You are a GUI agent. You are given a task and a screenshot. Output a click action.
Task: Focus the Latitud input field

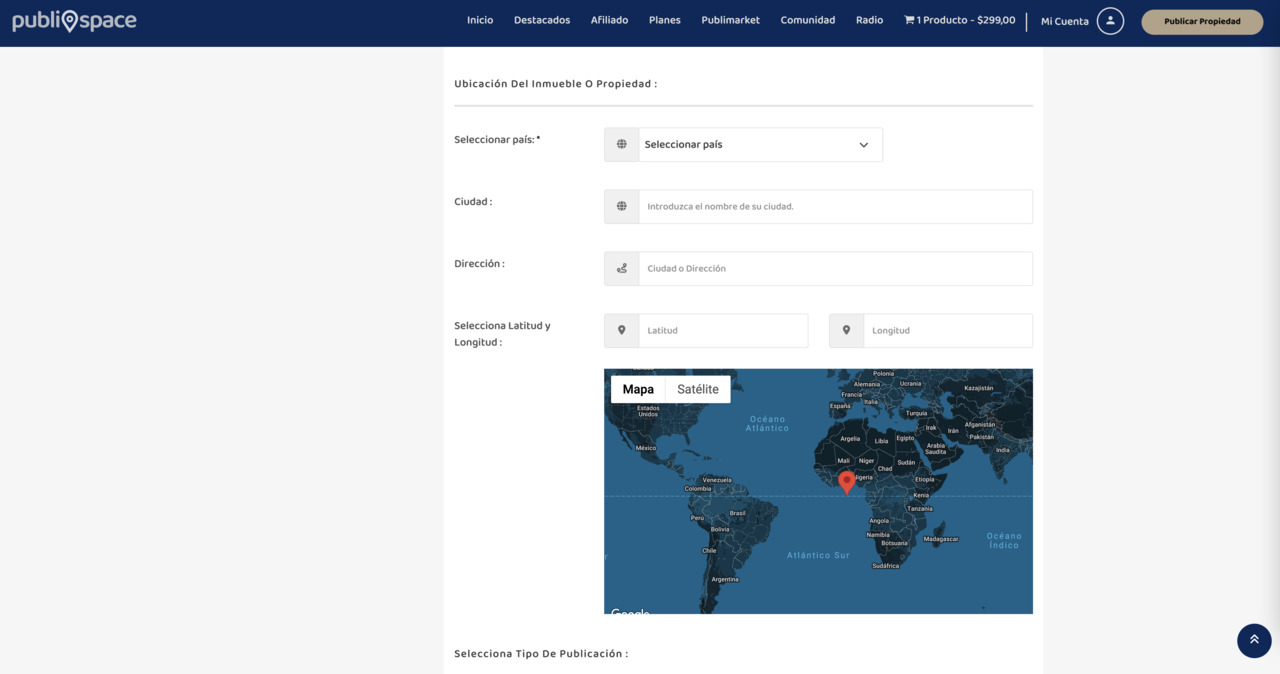point(723,330)
